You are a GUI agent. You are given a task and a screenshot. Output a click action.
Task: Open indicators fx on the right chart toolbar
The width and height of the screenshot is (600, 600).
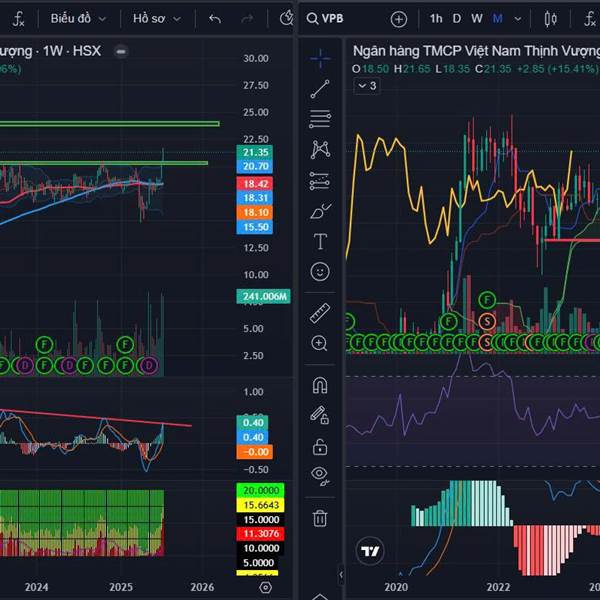(x=590, y=19)
